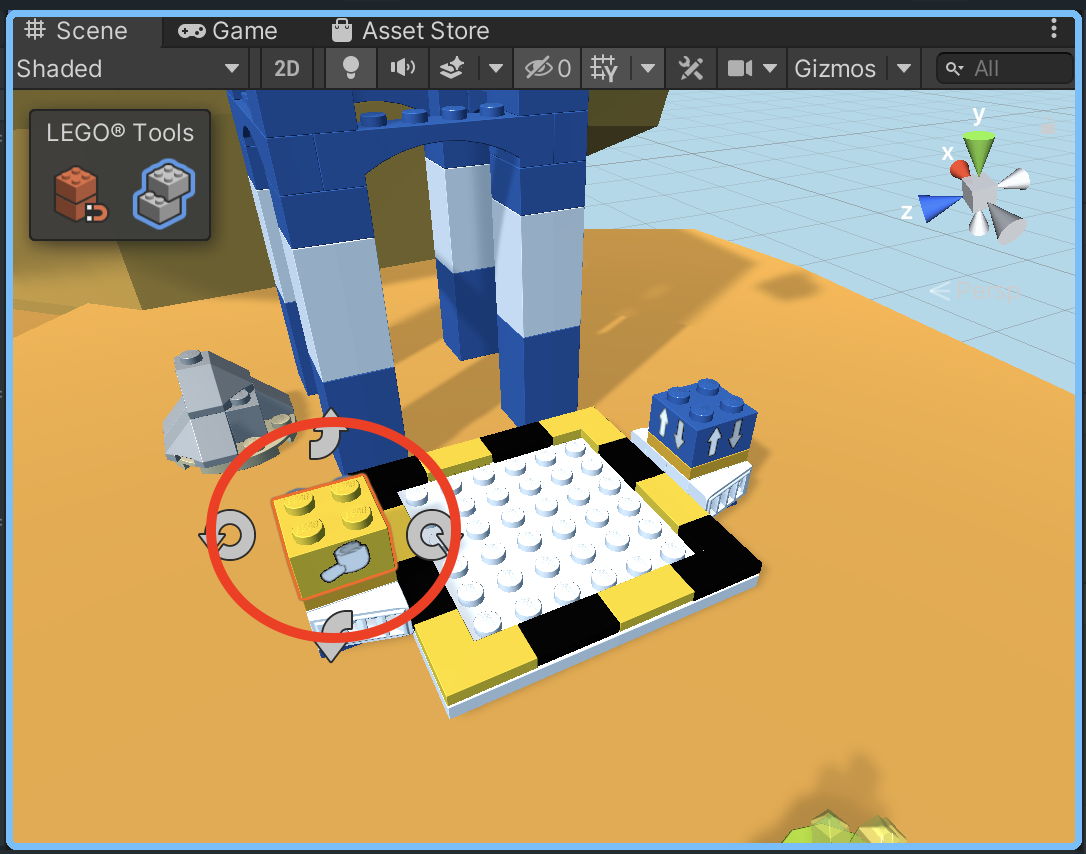Select the LEGO brick building tool
Screen dimensions: 1086x854
tap(80, 195)
